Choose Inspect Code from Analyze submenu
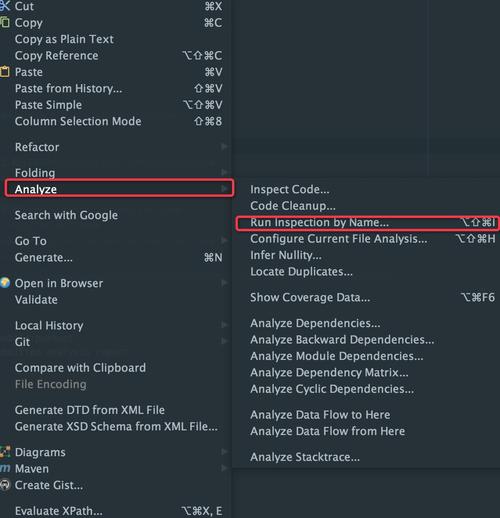This screenshot has height=518, width=500. coord(290,189)
